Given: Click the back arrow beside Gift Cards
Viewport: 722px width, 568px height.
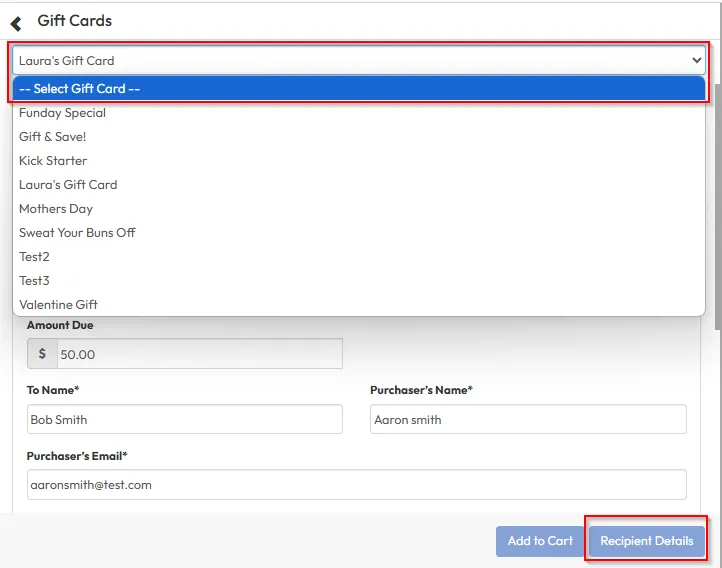Looking at the screenshot, I should click(x=16, y=22).
